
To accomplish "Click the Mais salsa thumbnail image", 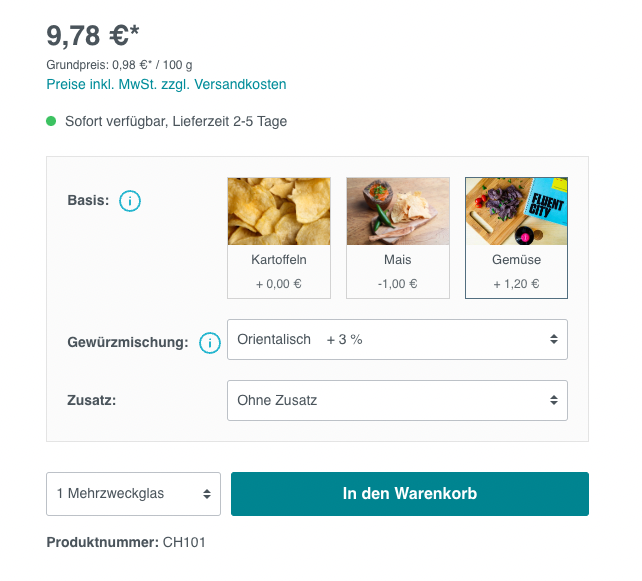I will coord(397,211).
